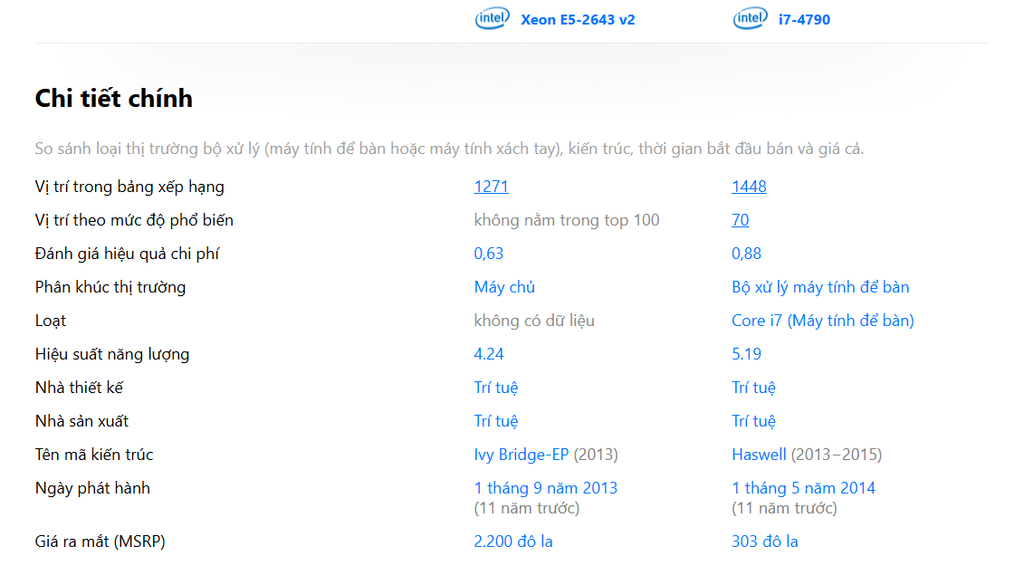Open the ranking position link 1448

click(x=749, y=187)
